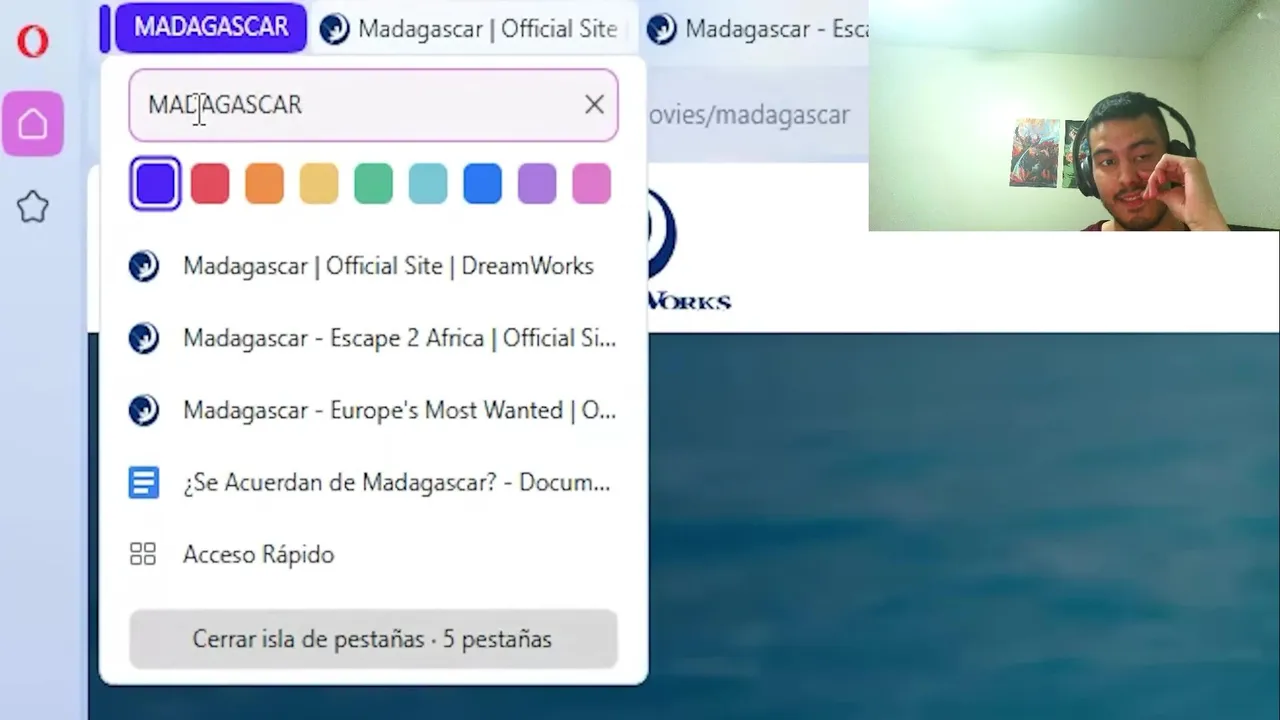Open Madagascar Europe's Most Wanted entry
The width and height of the screenshot is (1280, 720).
[373, 410]
